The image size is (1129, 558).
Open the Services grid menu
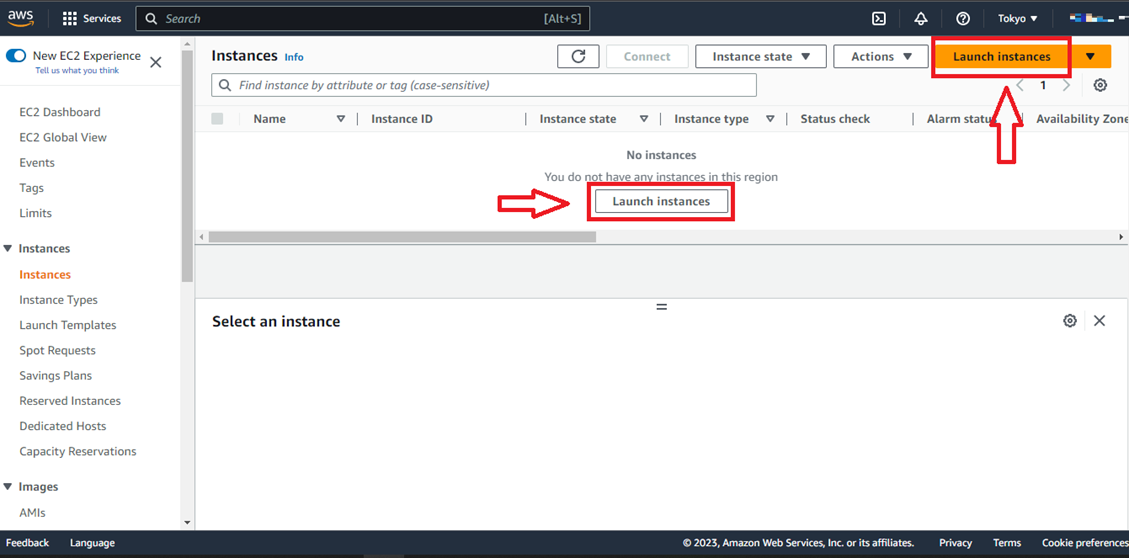pos(92,19)
